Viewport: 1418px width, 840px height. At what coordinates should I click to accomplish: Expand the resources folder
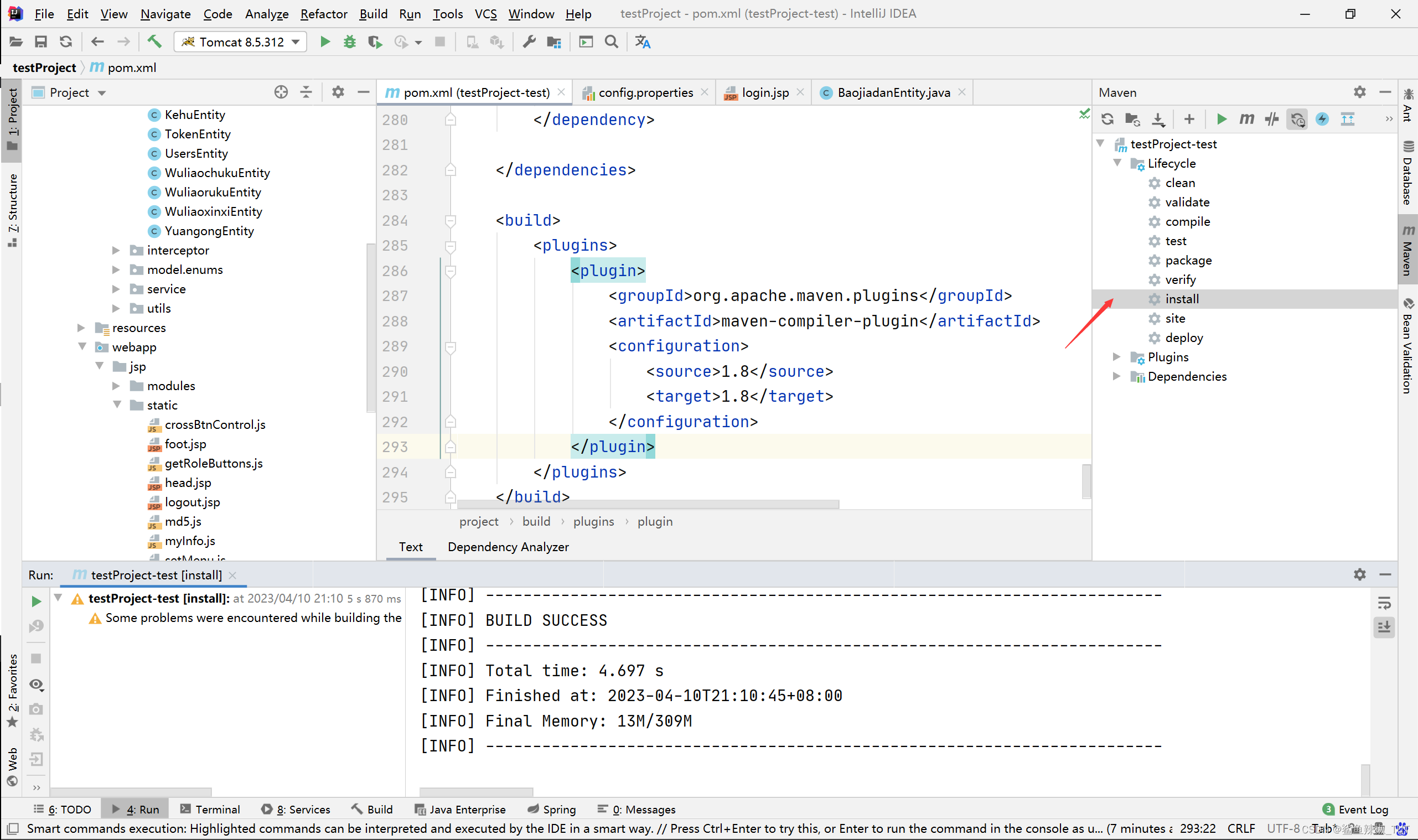pos(81,328)
